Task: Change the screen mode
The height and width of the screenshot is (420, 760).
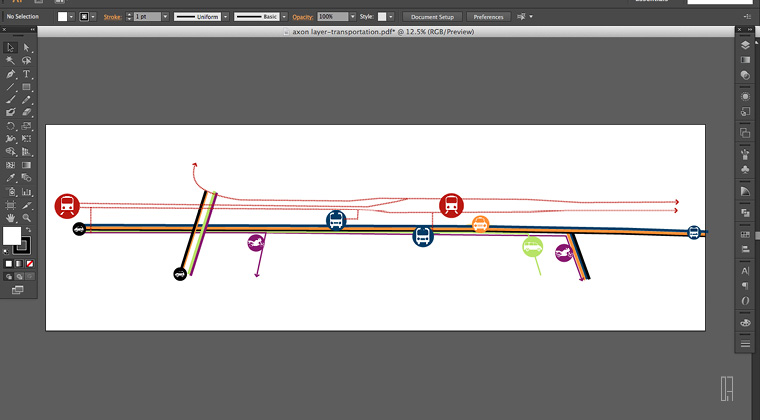Action: 17,290
